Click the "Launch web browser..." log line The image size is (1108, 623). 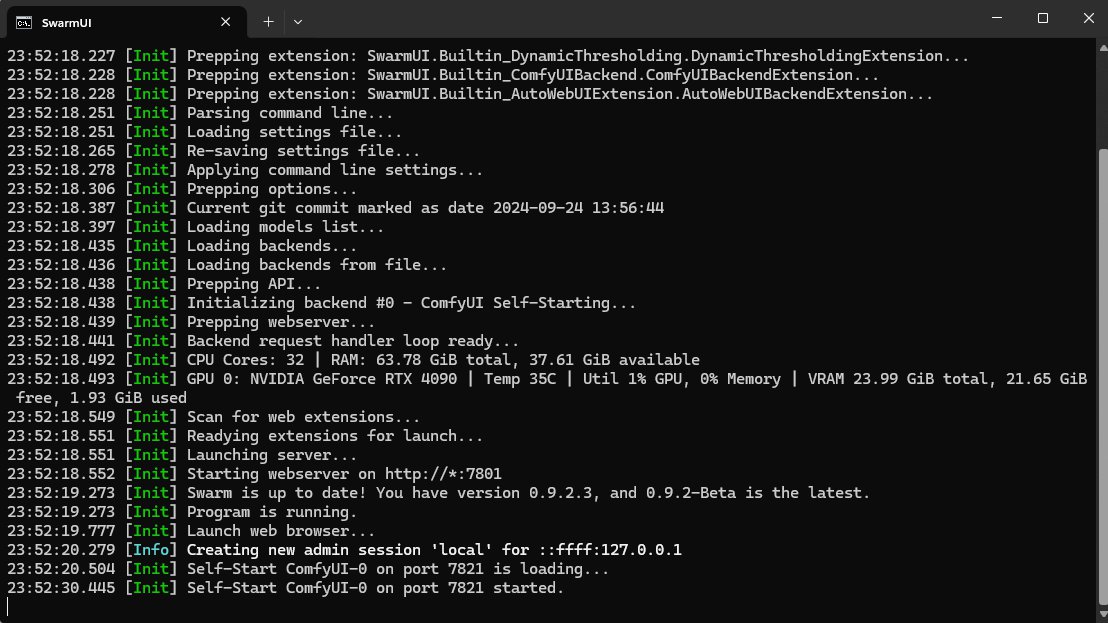point(281,531)
